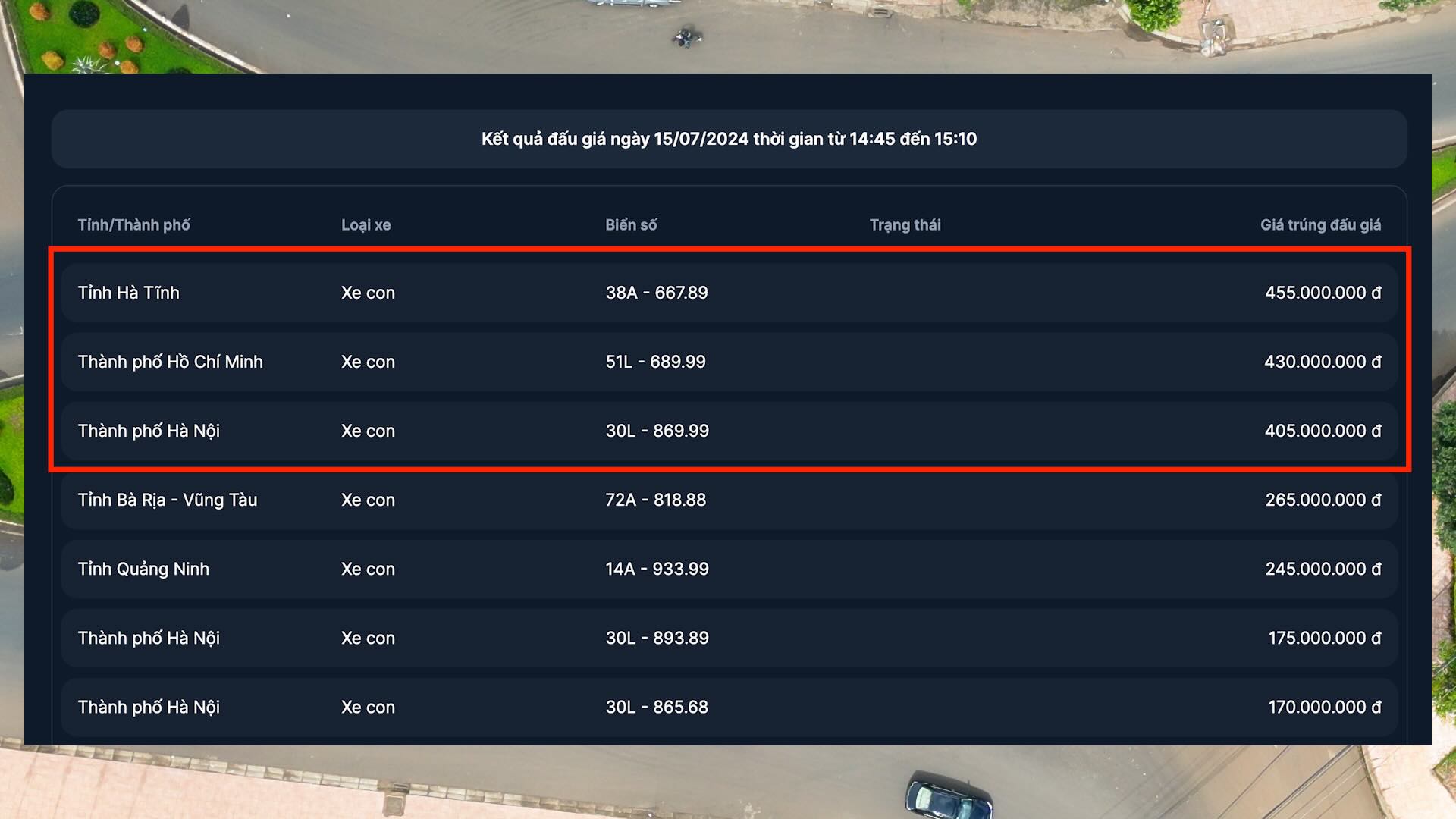This screenshot has width=1456, height=819.
Task: Click license plate 30L - 893.89
Action: coord(657,638)
